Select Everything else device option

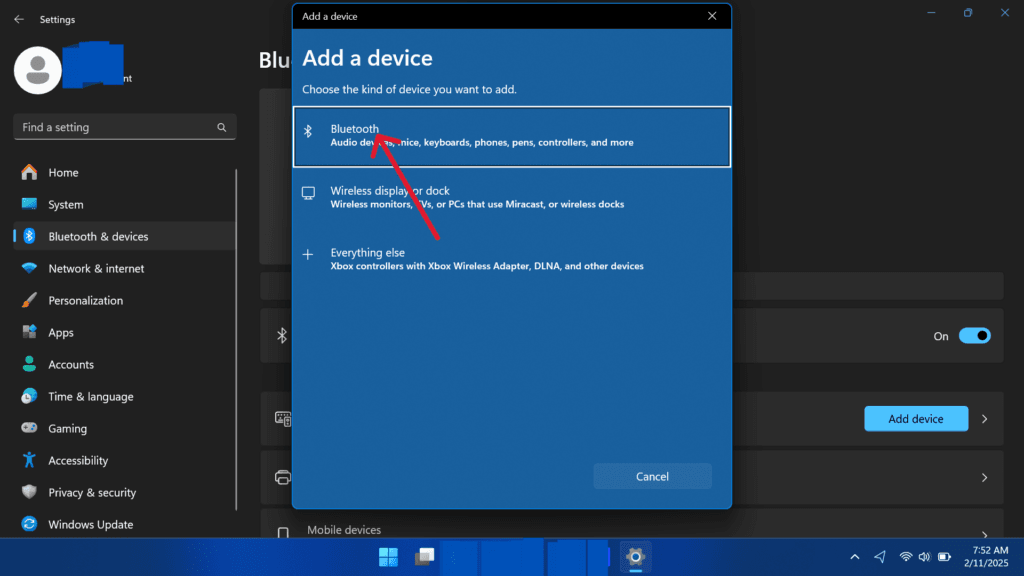[511, 259]
